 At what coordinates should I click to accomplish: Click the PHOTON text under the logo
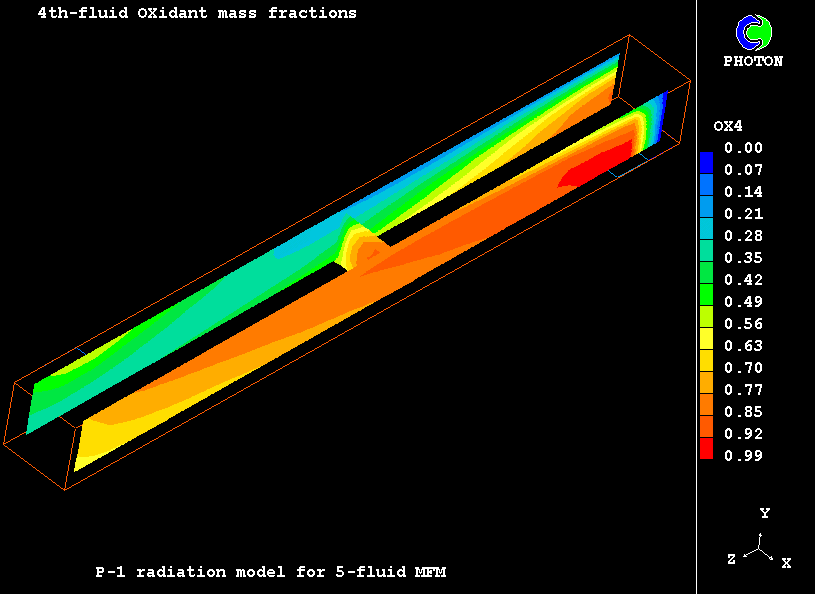[x=753, y=61]
